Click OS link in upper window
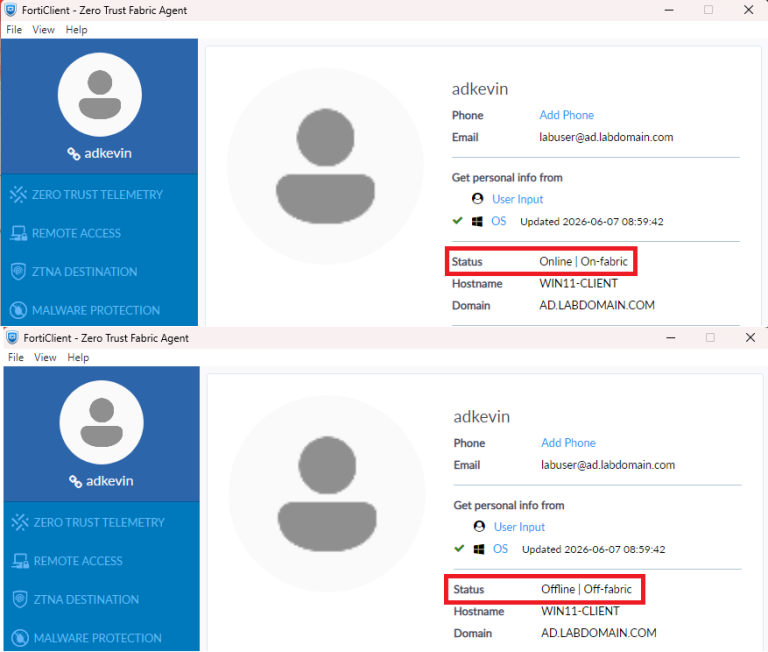 (499, 221)
